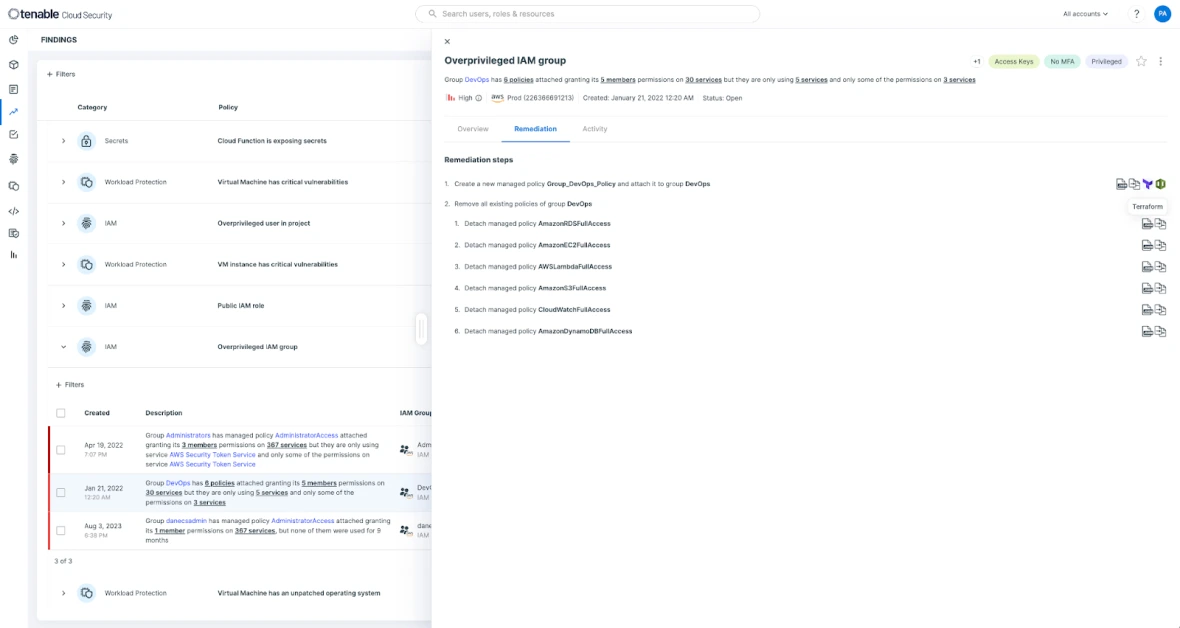Click the search users, roles & resources field
The image size is (1180, 628).
point(588,14)
